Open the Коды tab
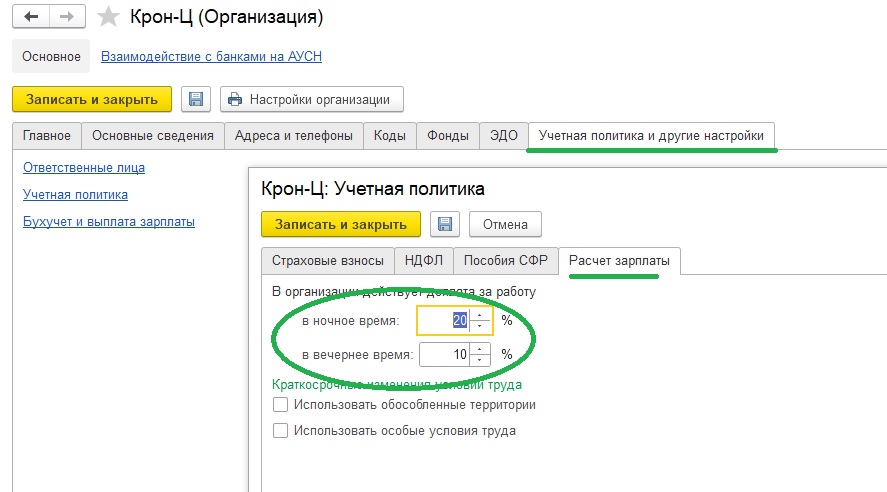887x492 pixels. pos(390,136)
